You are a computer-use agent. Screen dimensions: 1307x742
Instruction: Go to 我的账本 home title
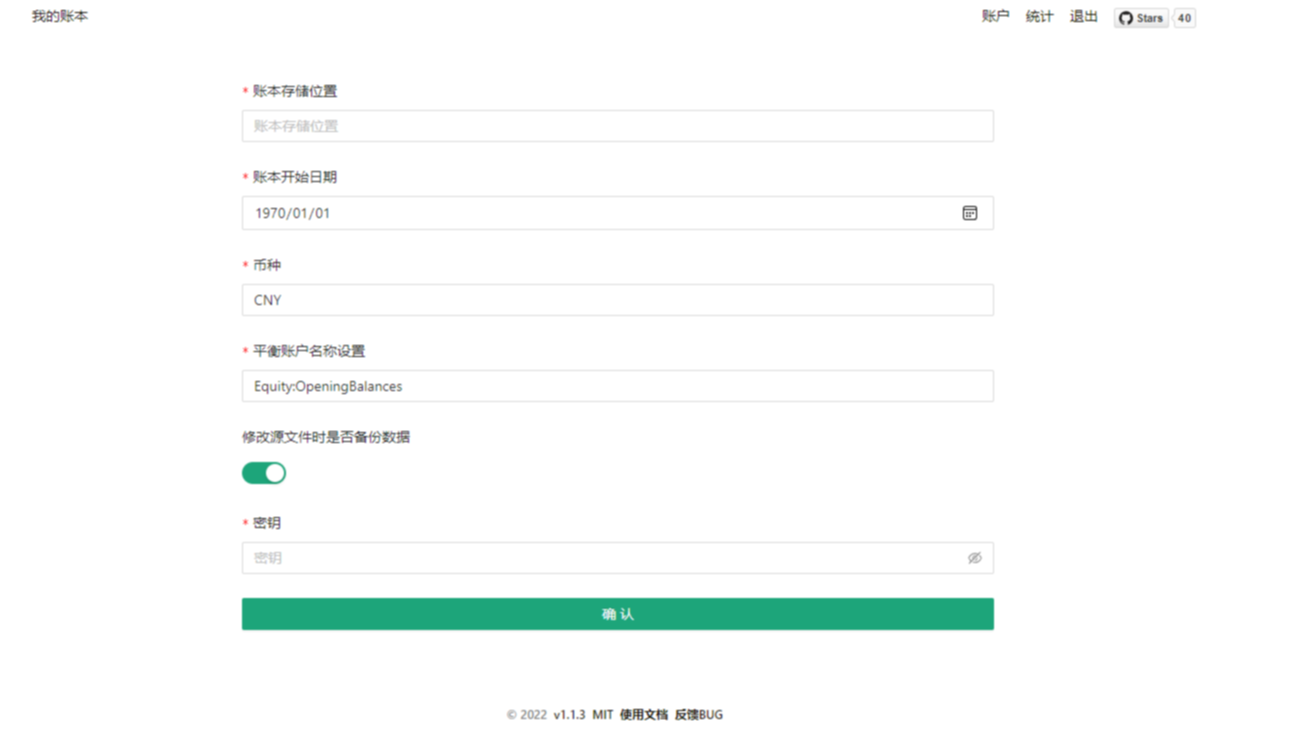60,16
